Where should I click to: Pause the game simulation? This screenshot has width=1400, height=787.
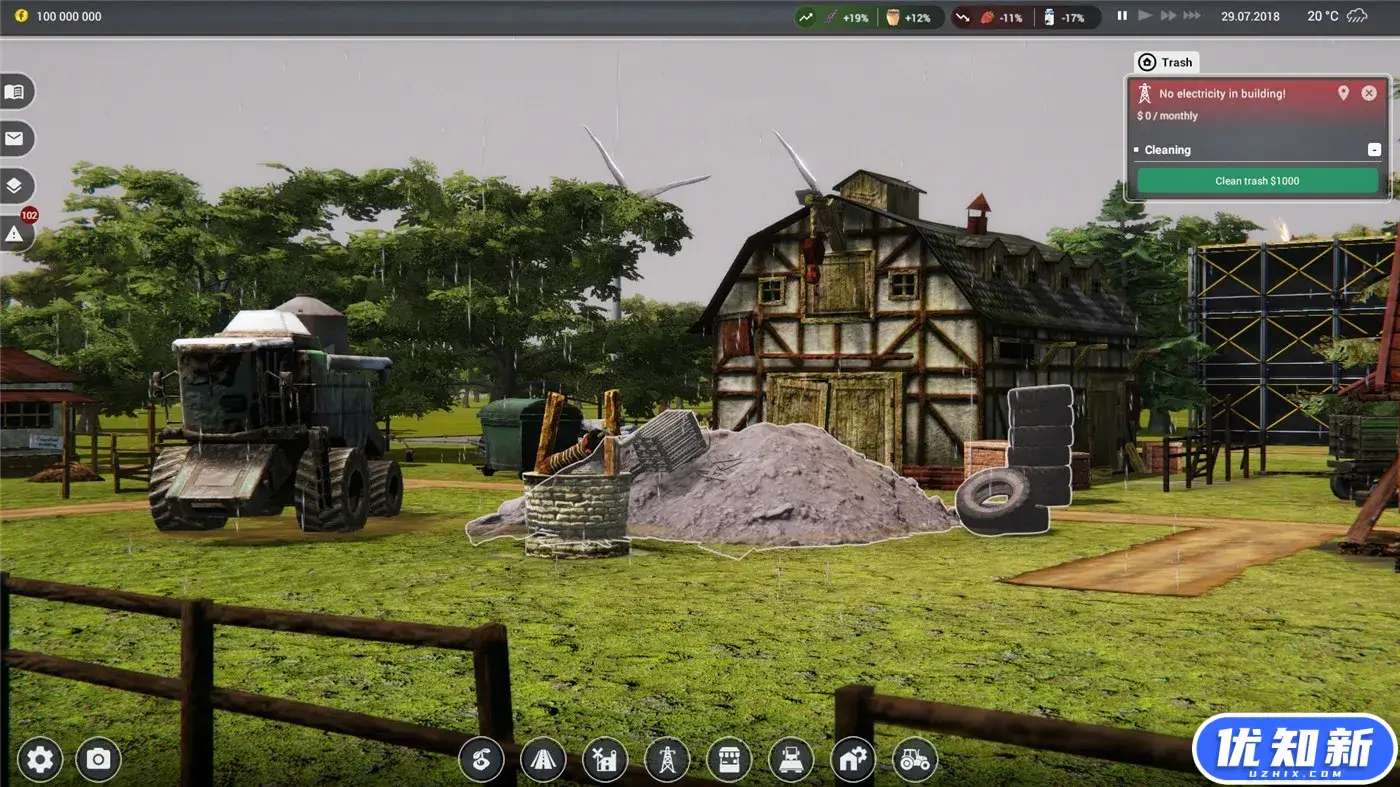tap(1121, 15)
